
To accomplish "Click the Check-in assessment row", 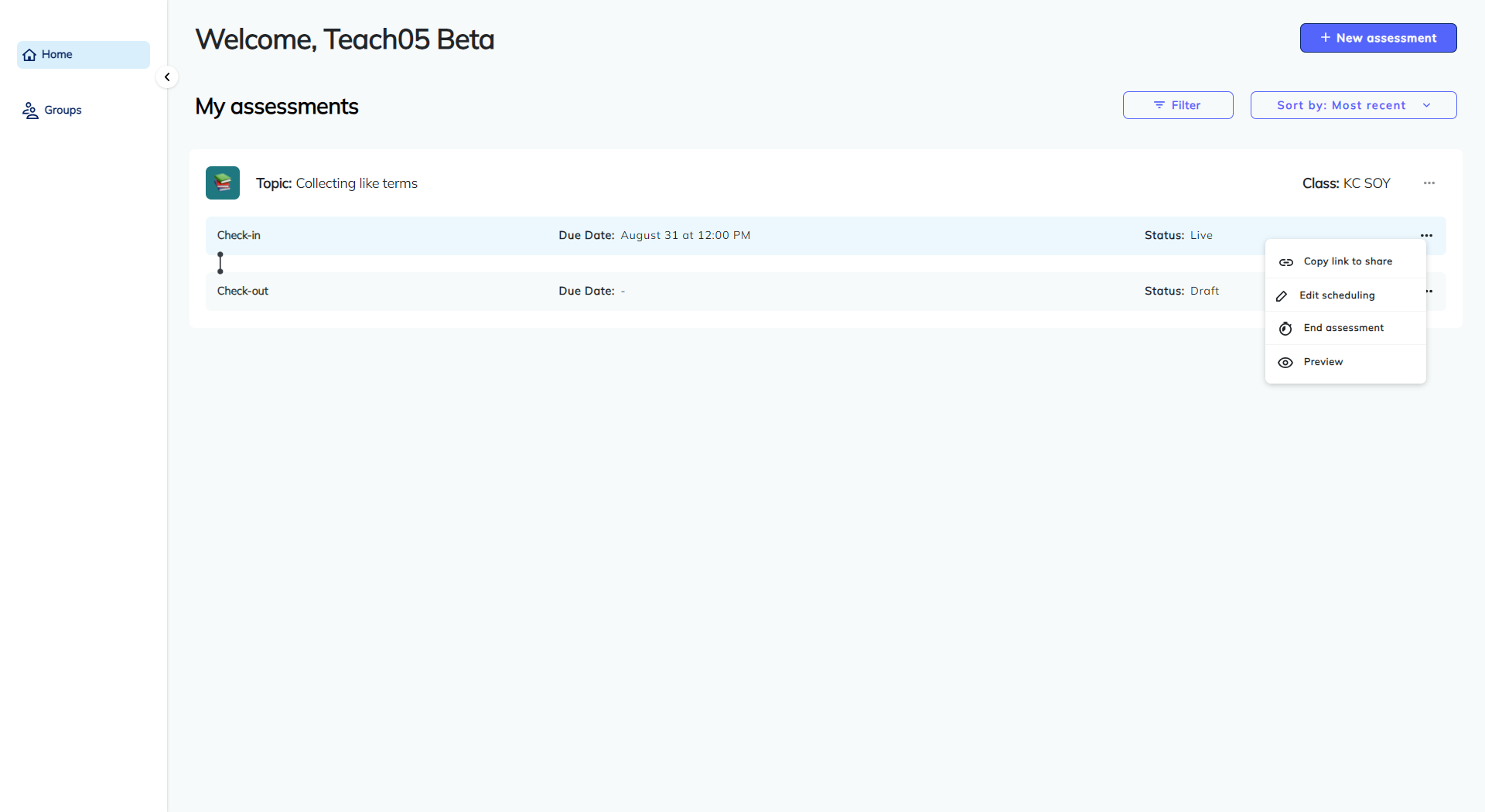I will (825, 236).
